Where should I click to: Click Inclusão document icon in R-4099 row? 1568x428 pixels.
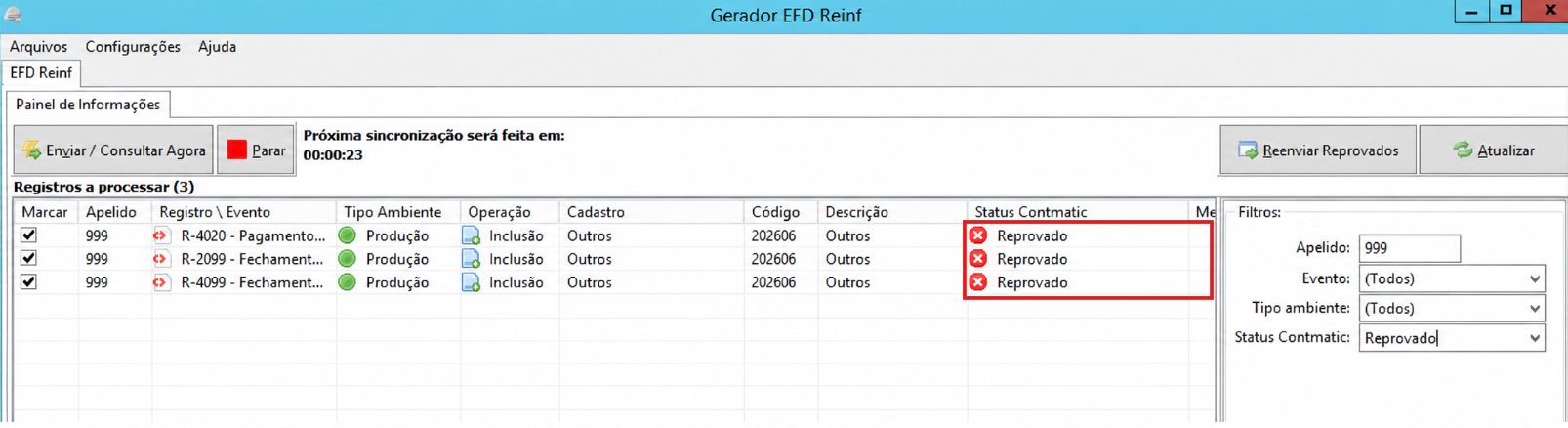click(471, 282)
